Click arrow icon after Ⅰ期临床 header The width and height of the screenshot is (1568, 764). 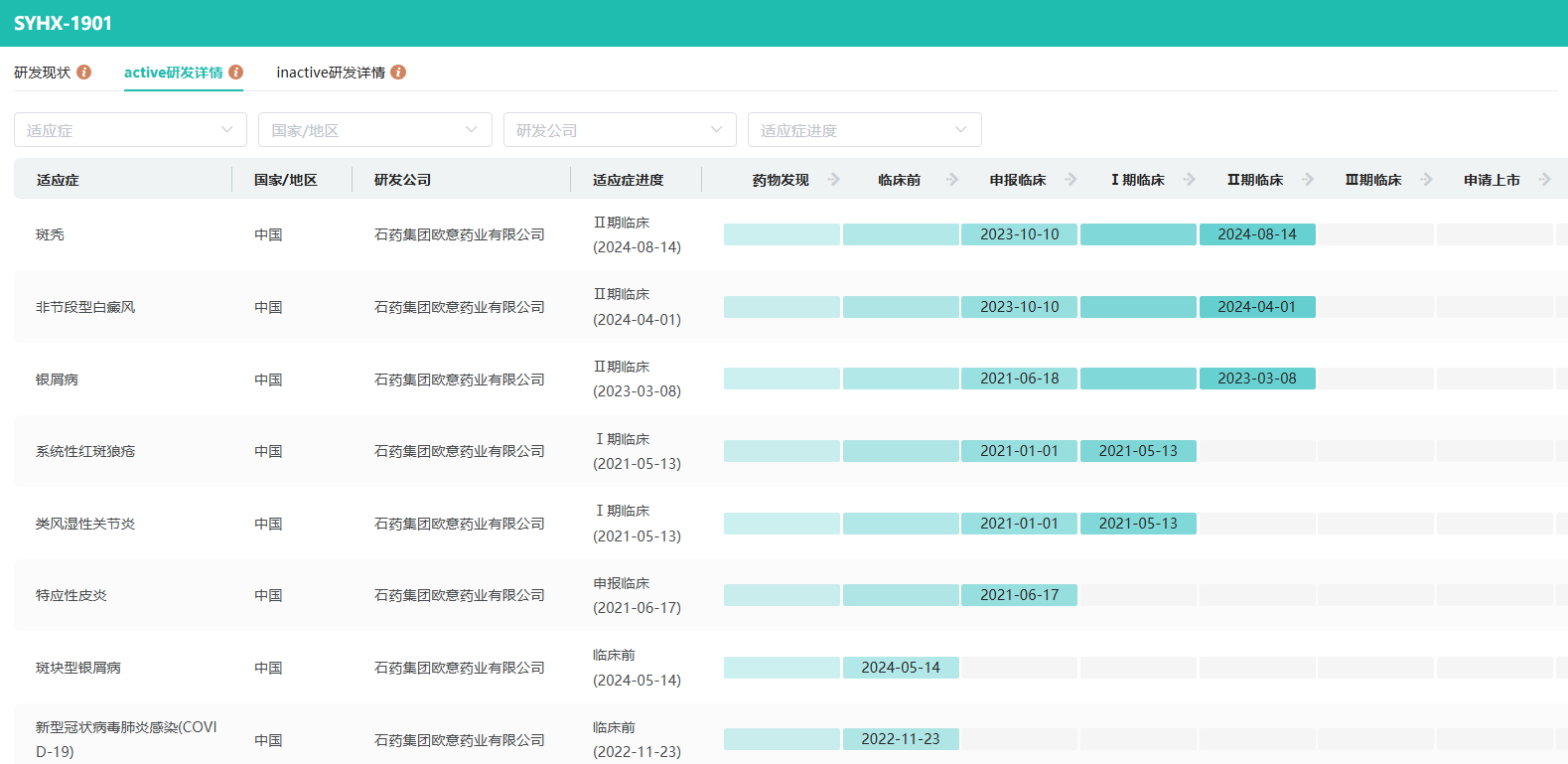click(1189, 180)
